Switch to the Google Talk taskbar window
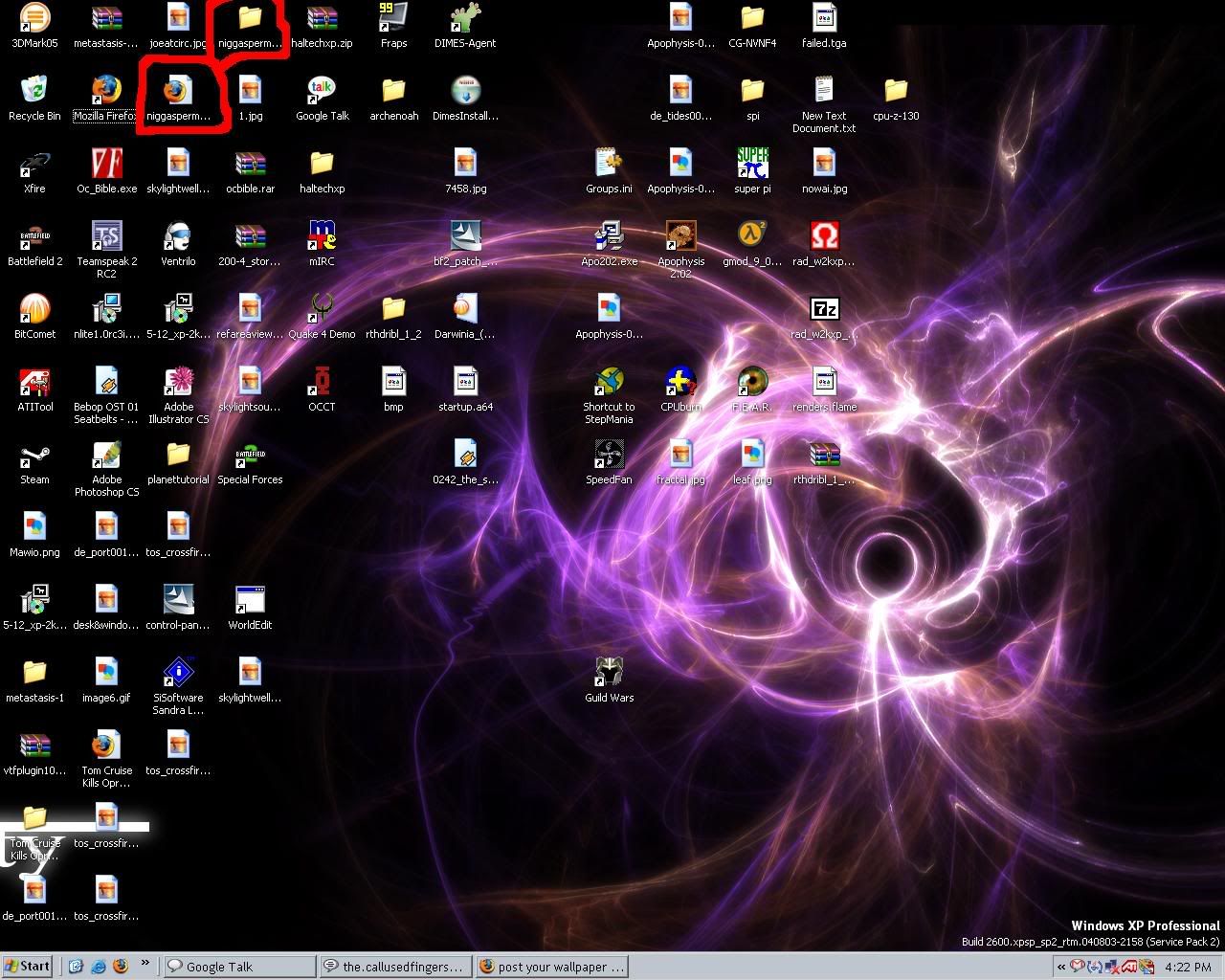Viewport: 1225px width, 980px height. click(238, 967)
